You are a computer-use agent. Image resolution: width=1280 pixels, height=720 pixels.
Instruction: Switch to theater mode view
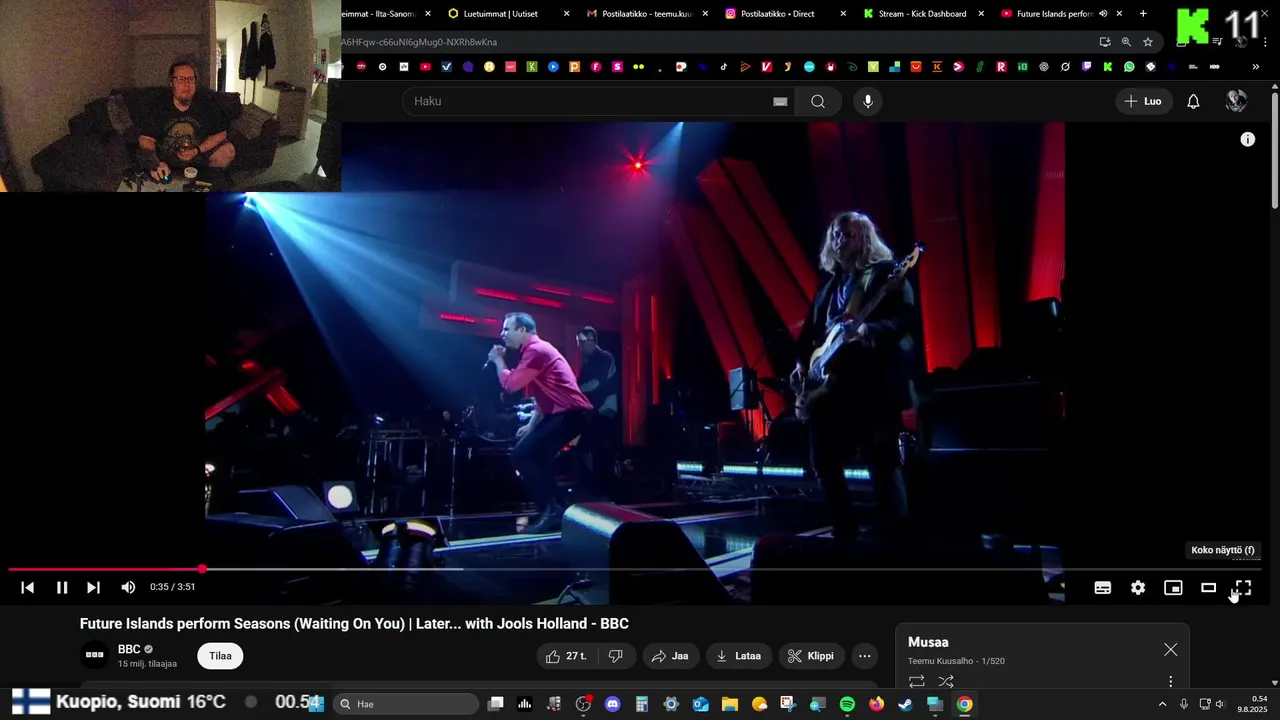coord(1208,588)
